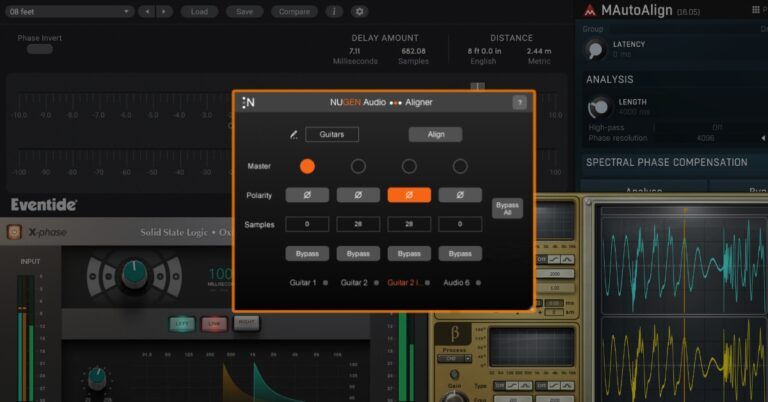This screenshot has height=402, width=768.
Task: Expand the Phase resolution arrow in MAutoAlign
Action: (x=763, y=139)
